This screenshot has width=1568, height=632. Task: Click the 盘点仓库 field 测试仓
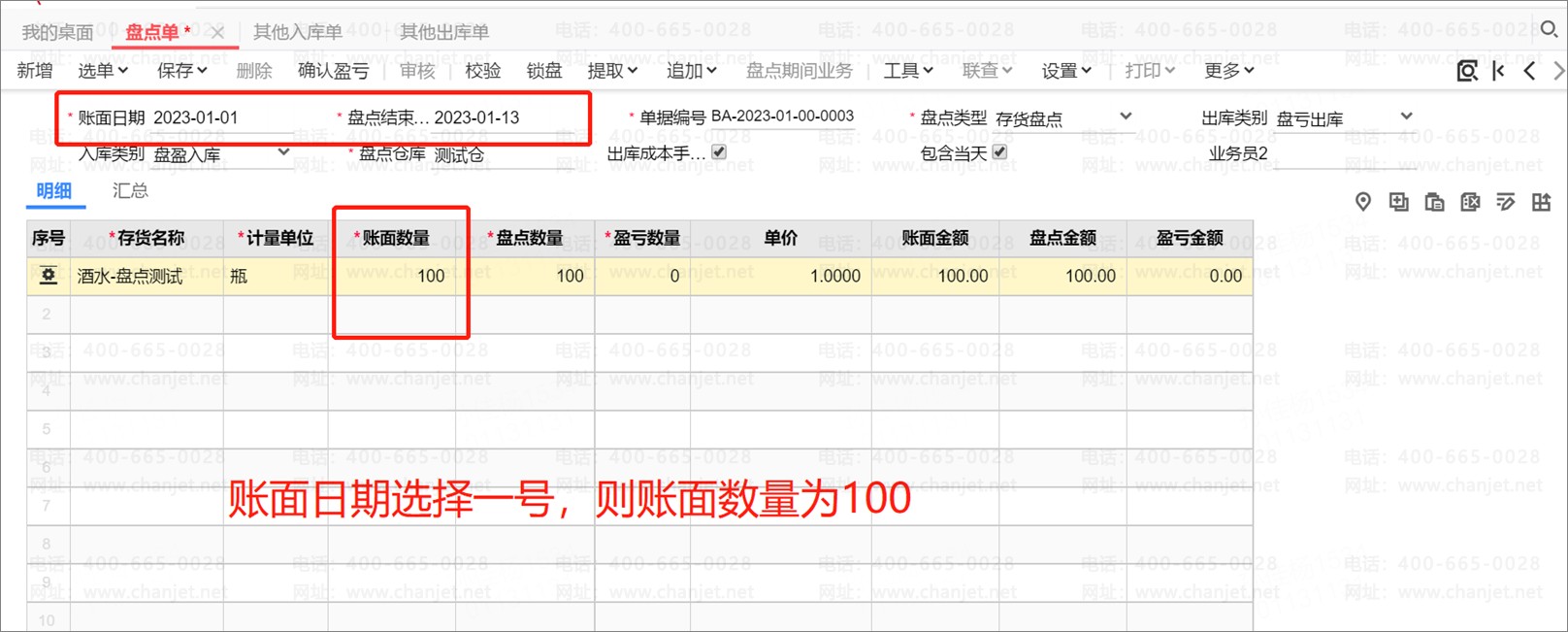pyautogui.click(x=504, y=154)
